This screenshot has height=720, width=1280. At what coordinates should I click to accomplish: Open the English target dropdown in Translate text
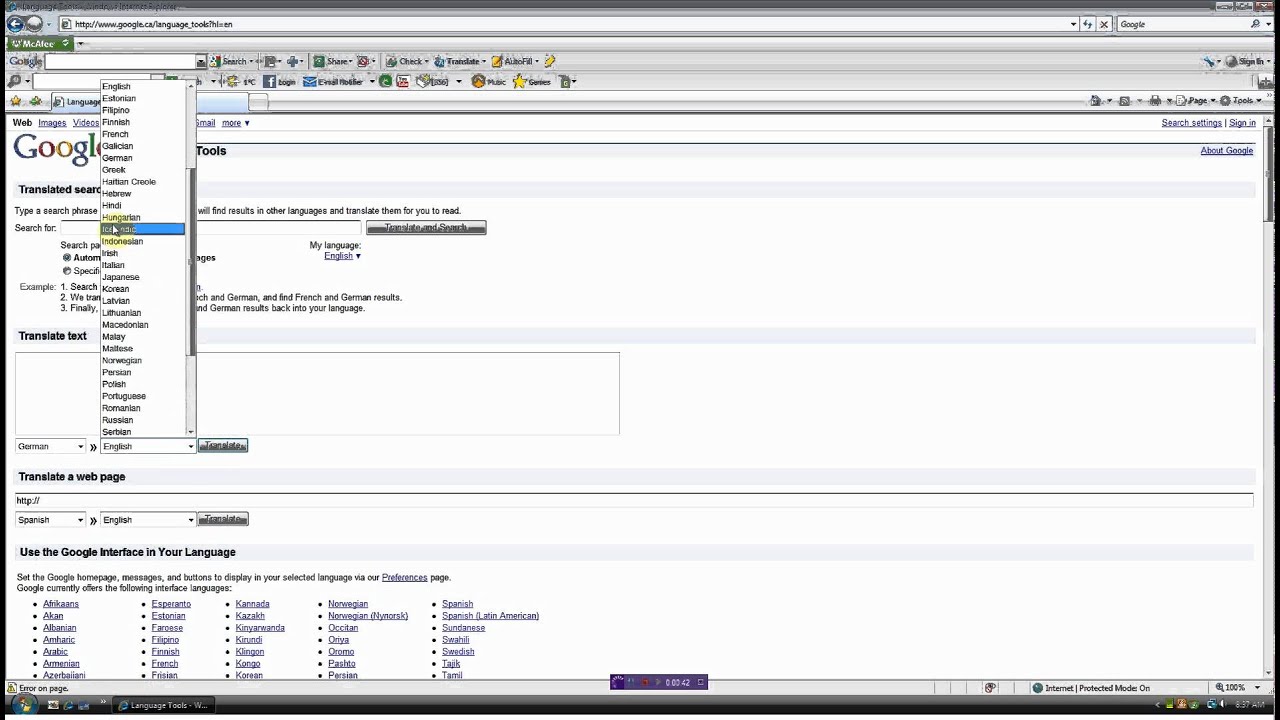click(x=148, y=446)
